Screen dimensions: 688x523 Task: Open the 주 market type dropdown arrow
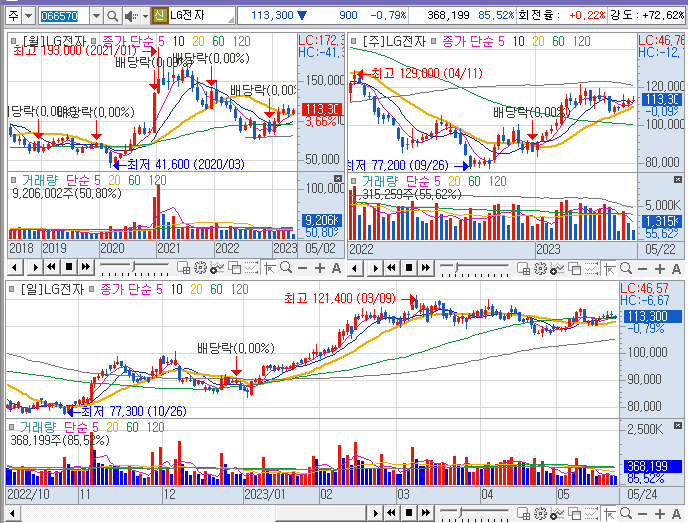tap(28, 16)
